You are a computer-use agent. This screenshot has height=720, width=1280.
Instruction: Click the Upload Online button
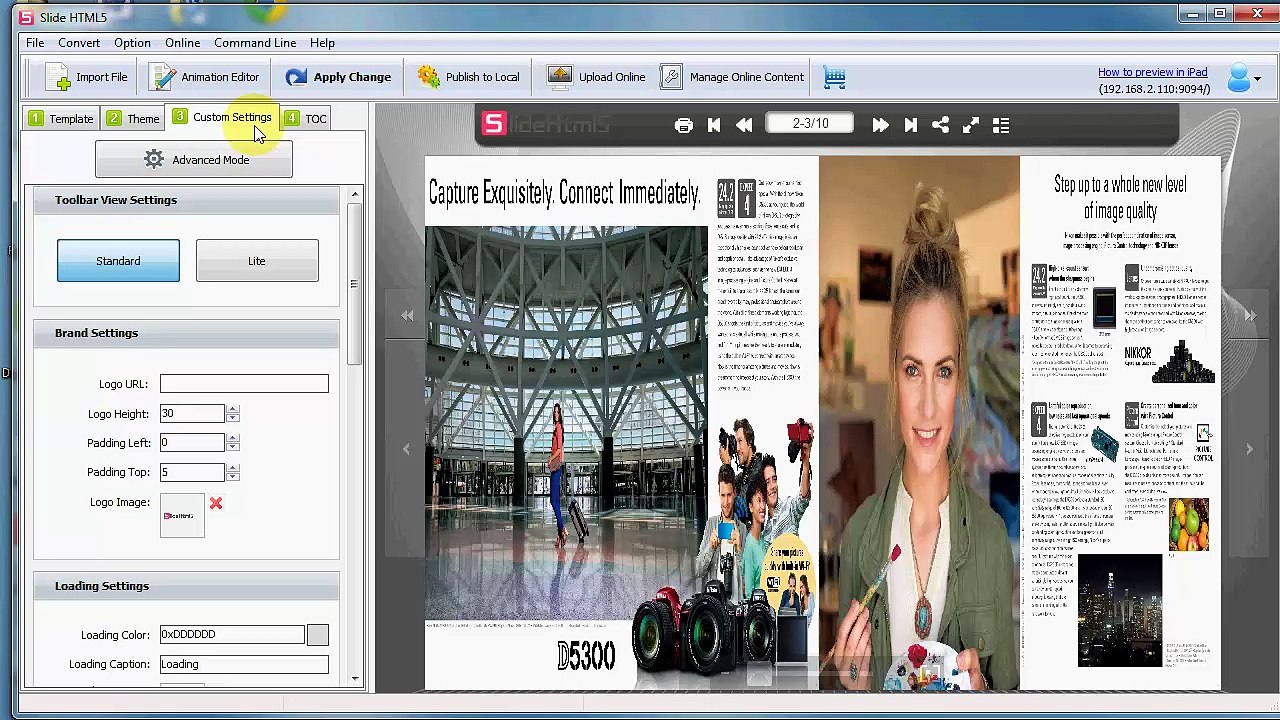(x=597, y=77)
